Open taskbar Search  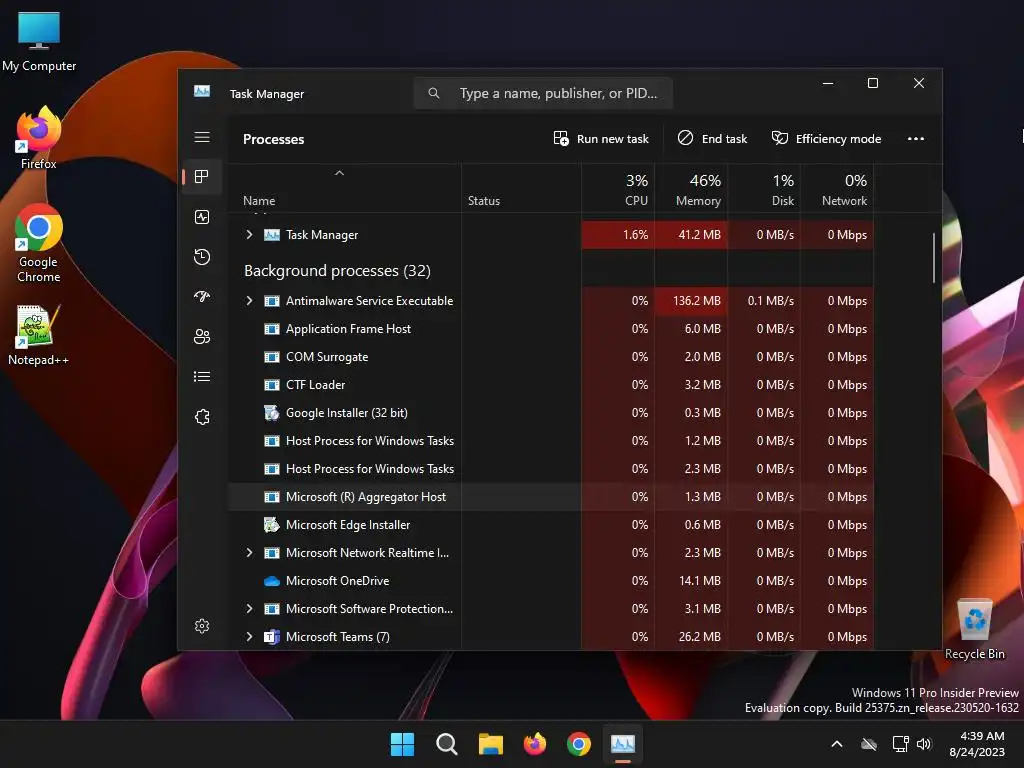click(x=447, y=744)
